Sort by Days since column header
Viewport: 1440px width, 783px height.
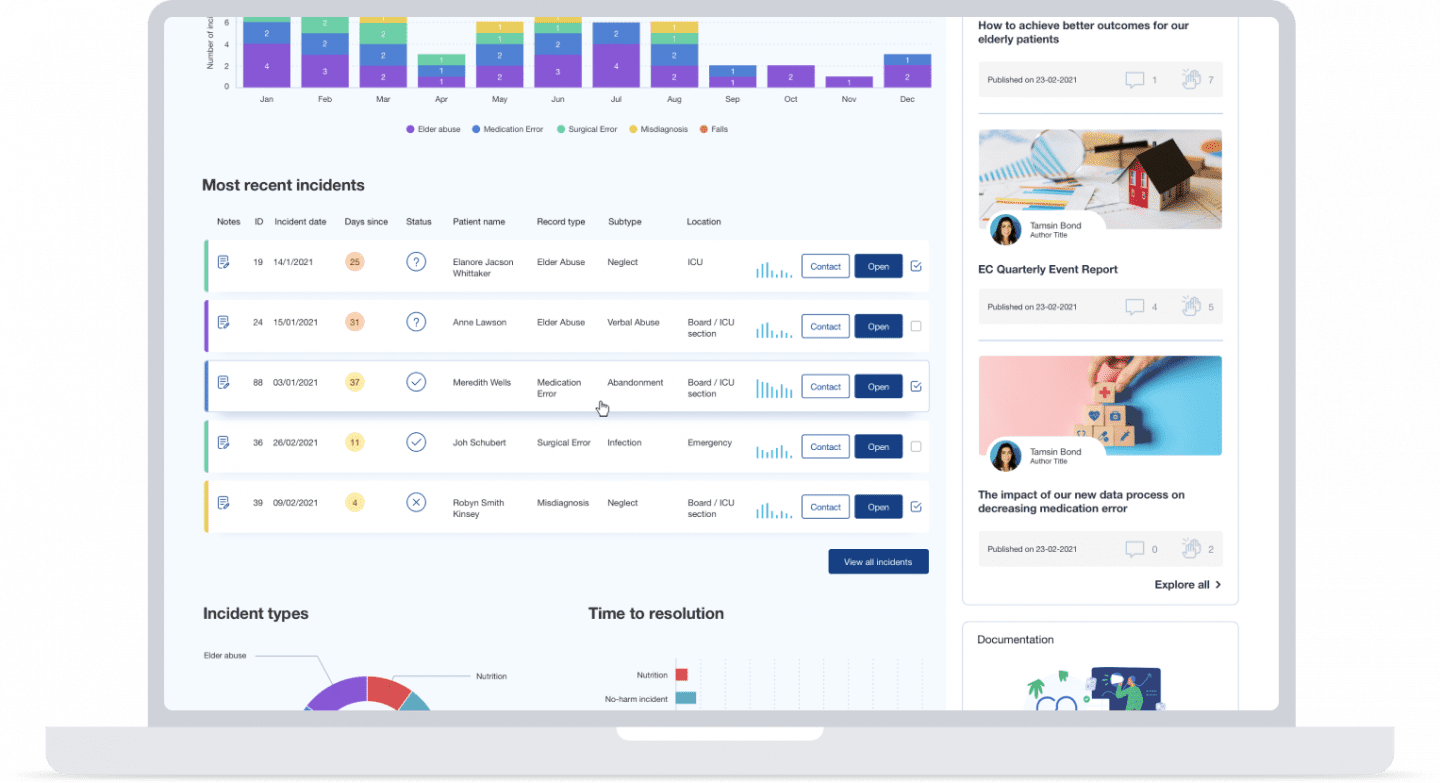pyautogui.click(x=366, y=222)
